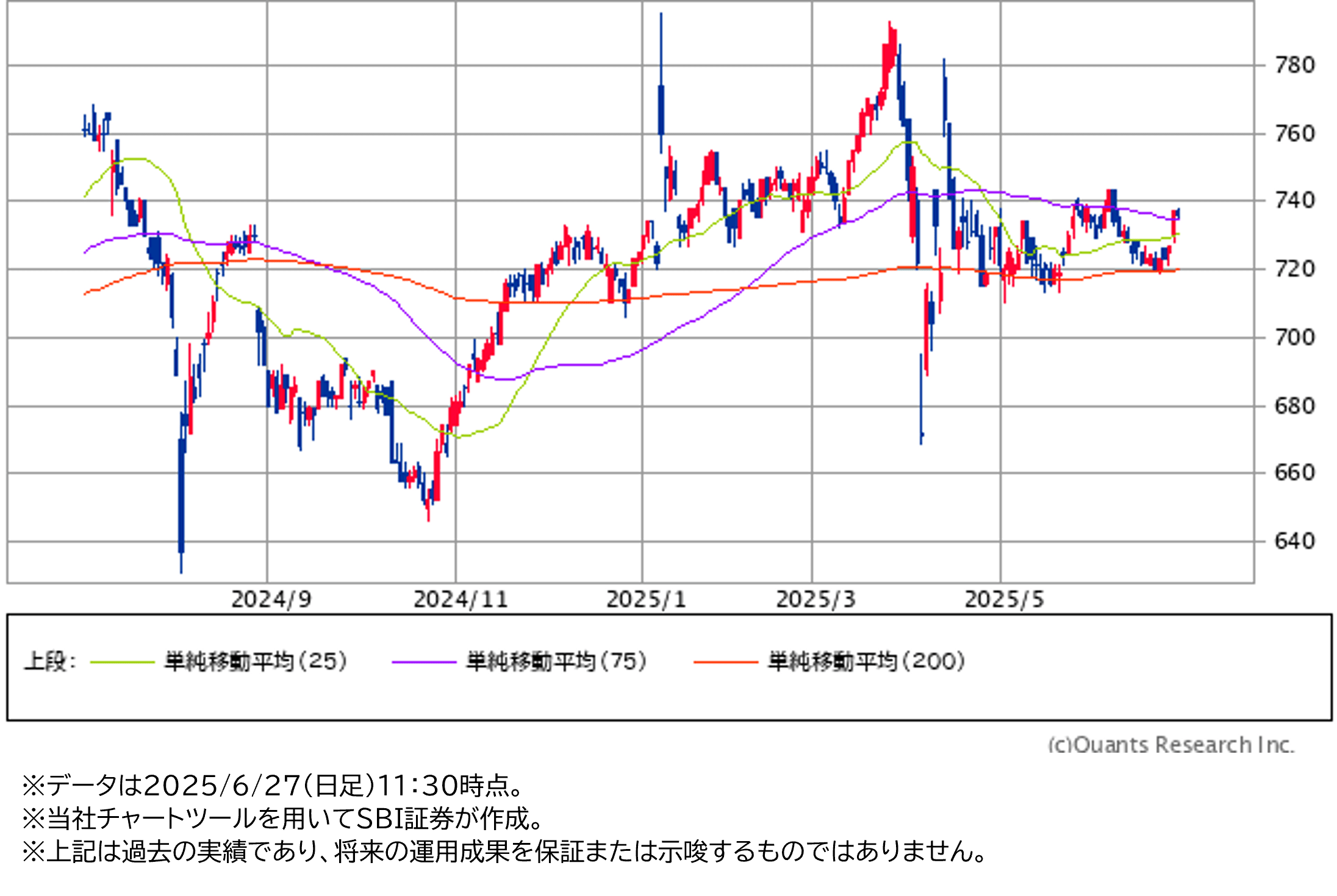This screenshot has width=1337, height=896.
Task: Click the 720 price axis label
Action: tap(1294, 269)
